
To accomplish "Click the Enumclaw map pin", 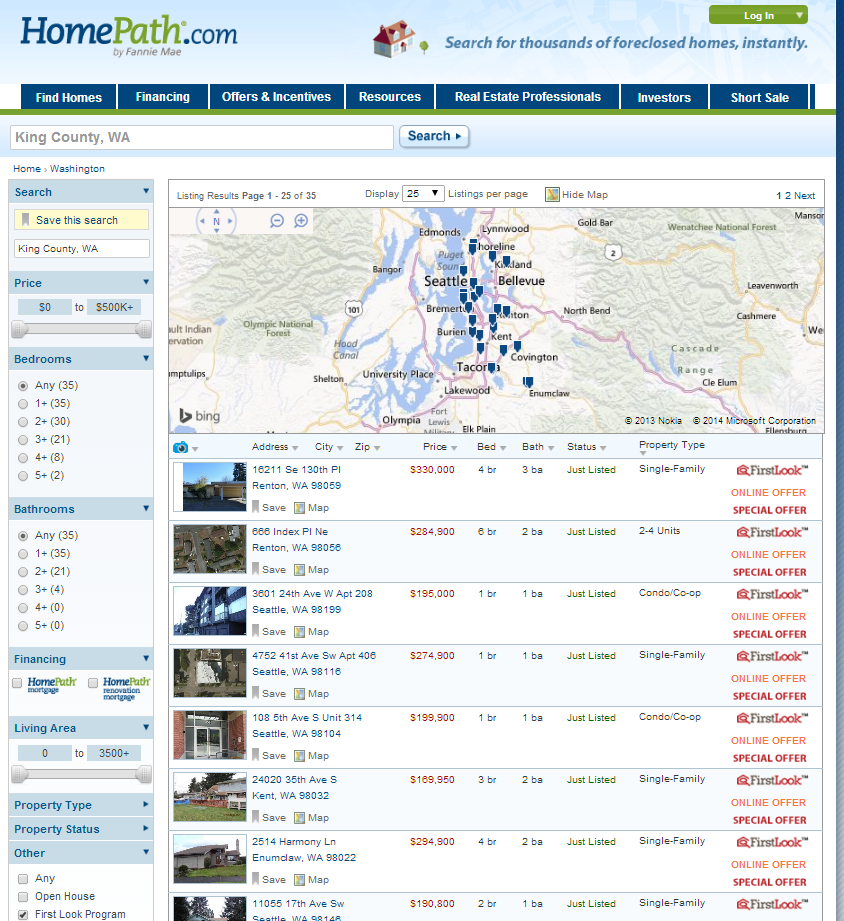I will (528, 382).
